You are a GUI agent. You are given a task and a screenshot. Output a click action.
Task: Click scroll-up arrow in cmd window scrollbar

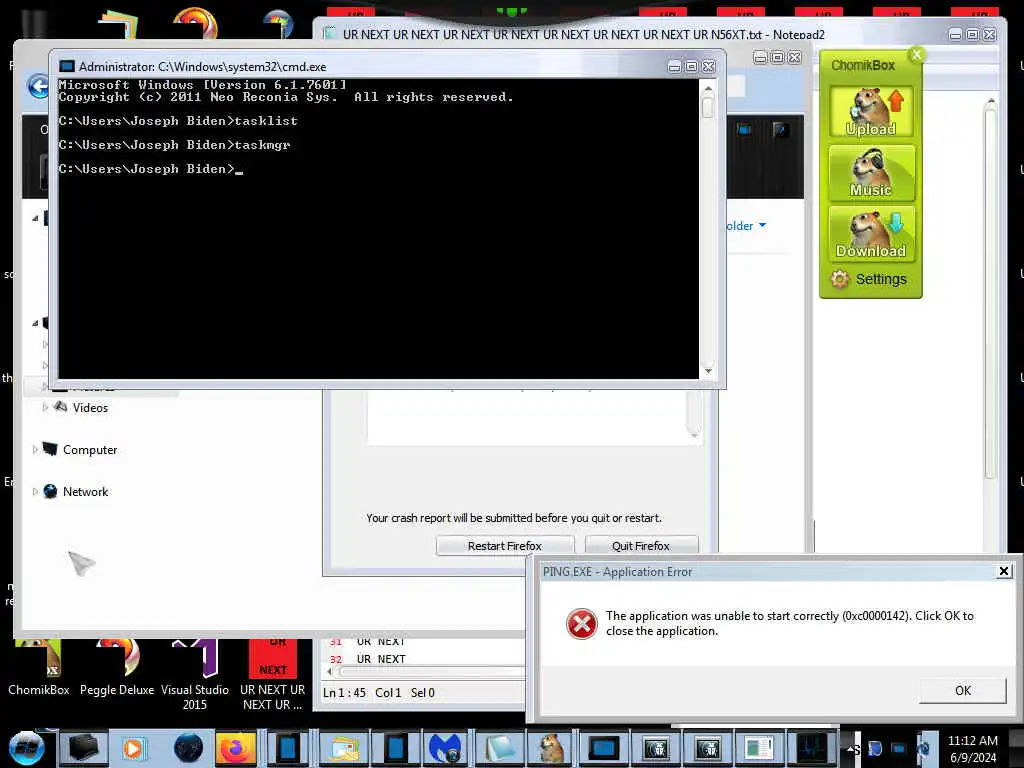(x=708, y=88)
